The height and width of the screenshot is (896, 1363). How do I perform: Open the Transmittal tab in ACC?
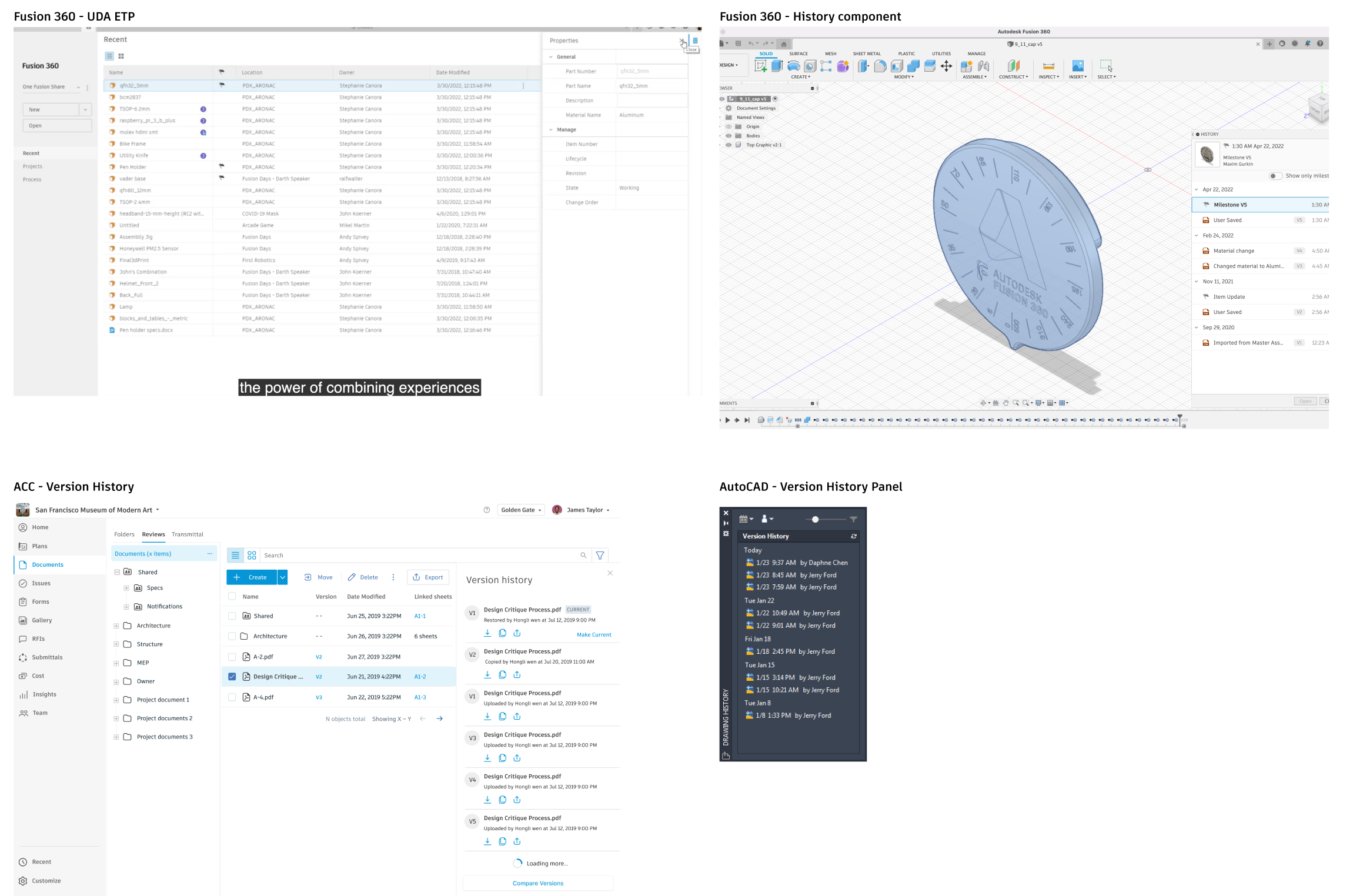[x=188, y=534]
